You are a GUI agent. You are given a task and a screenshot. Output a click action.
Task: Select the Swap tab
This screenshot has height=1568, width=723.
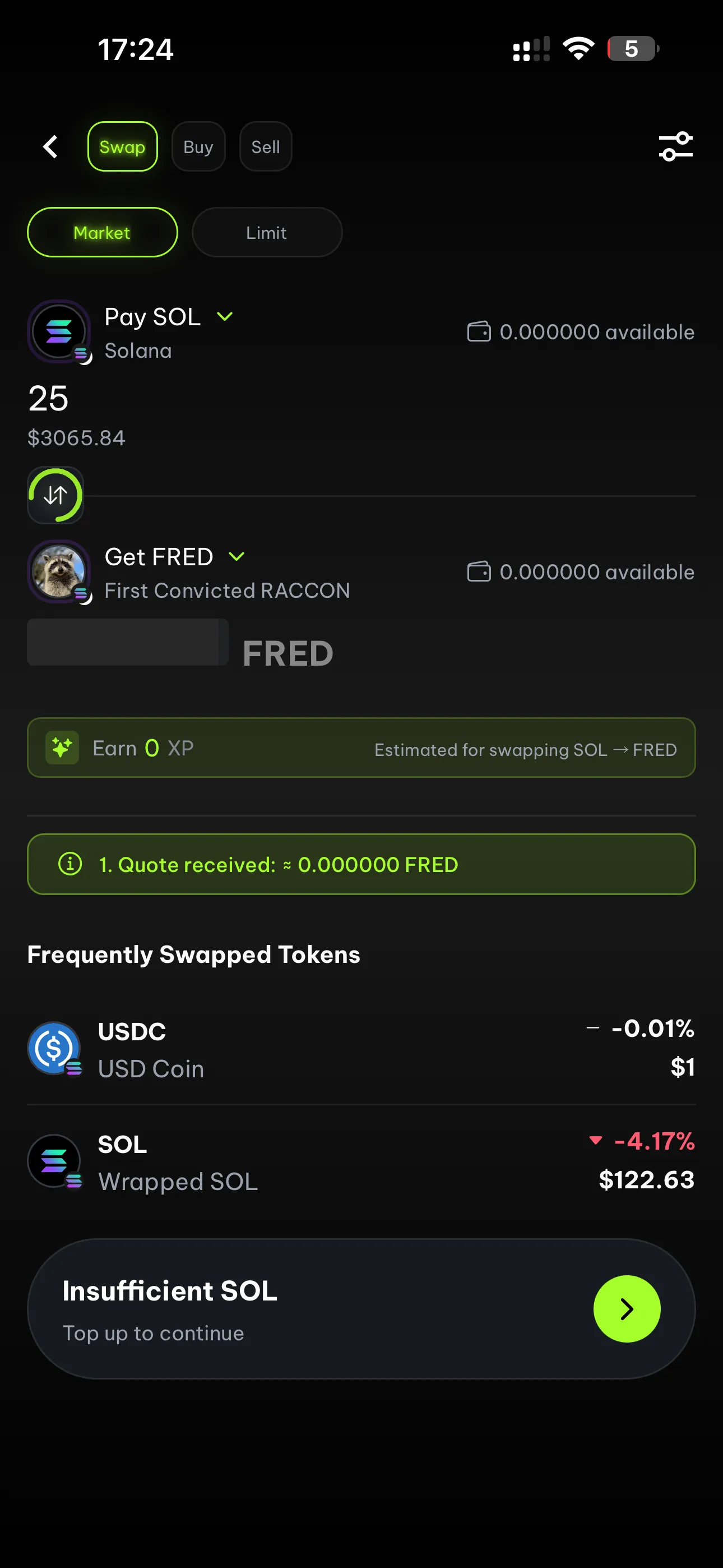tap(122, 147)
